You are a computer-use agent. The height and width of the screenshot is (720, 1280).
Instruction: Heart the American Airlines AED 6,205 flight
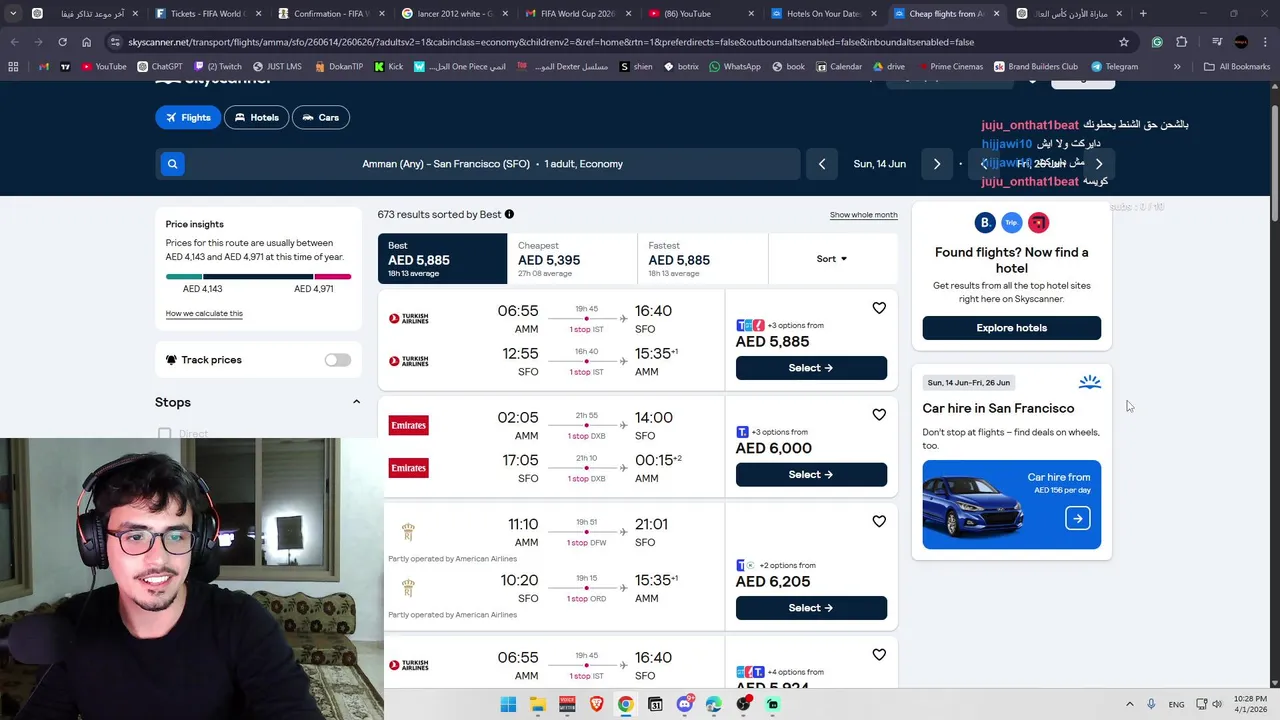879,521
